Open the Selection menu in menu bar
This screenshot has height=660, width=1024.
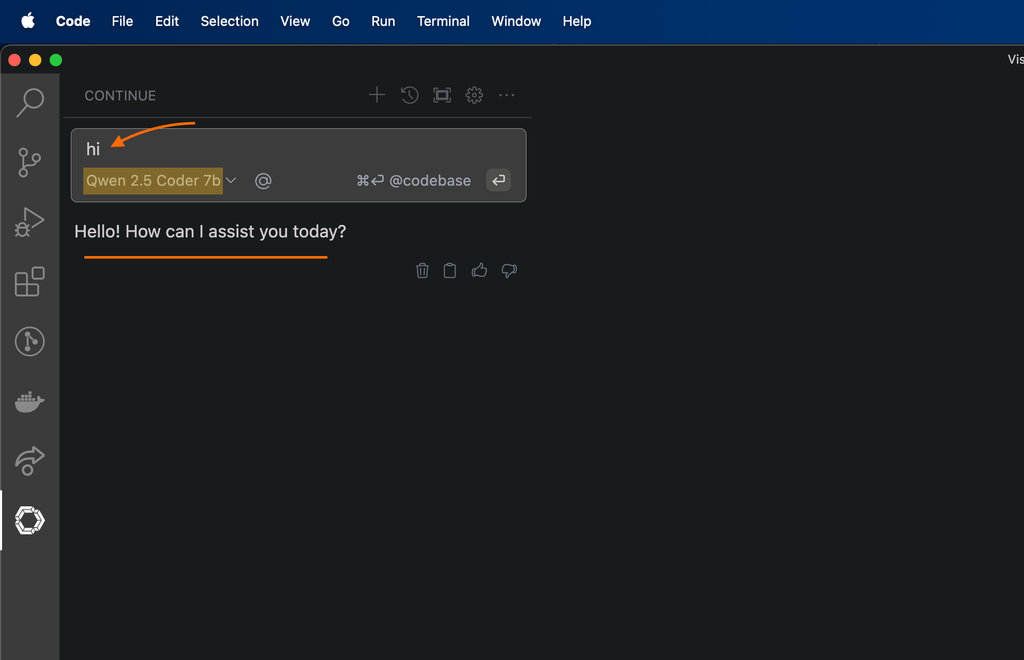coord(229,21)
